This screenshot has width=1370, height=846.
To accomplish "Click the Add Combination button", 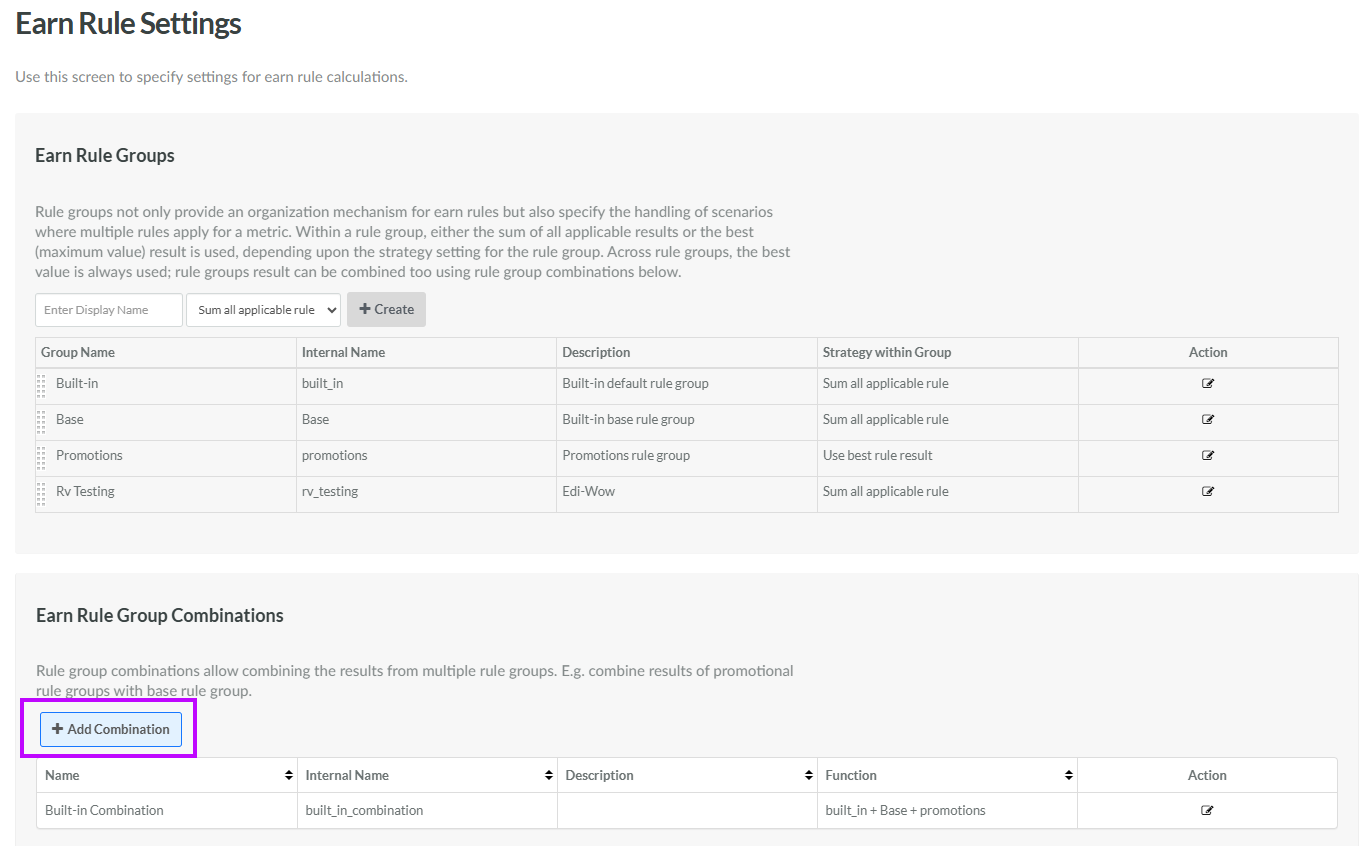I will point(111,729).
